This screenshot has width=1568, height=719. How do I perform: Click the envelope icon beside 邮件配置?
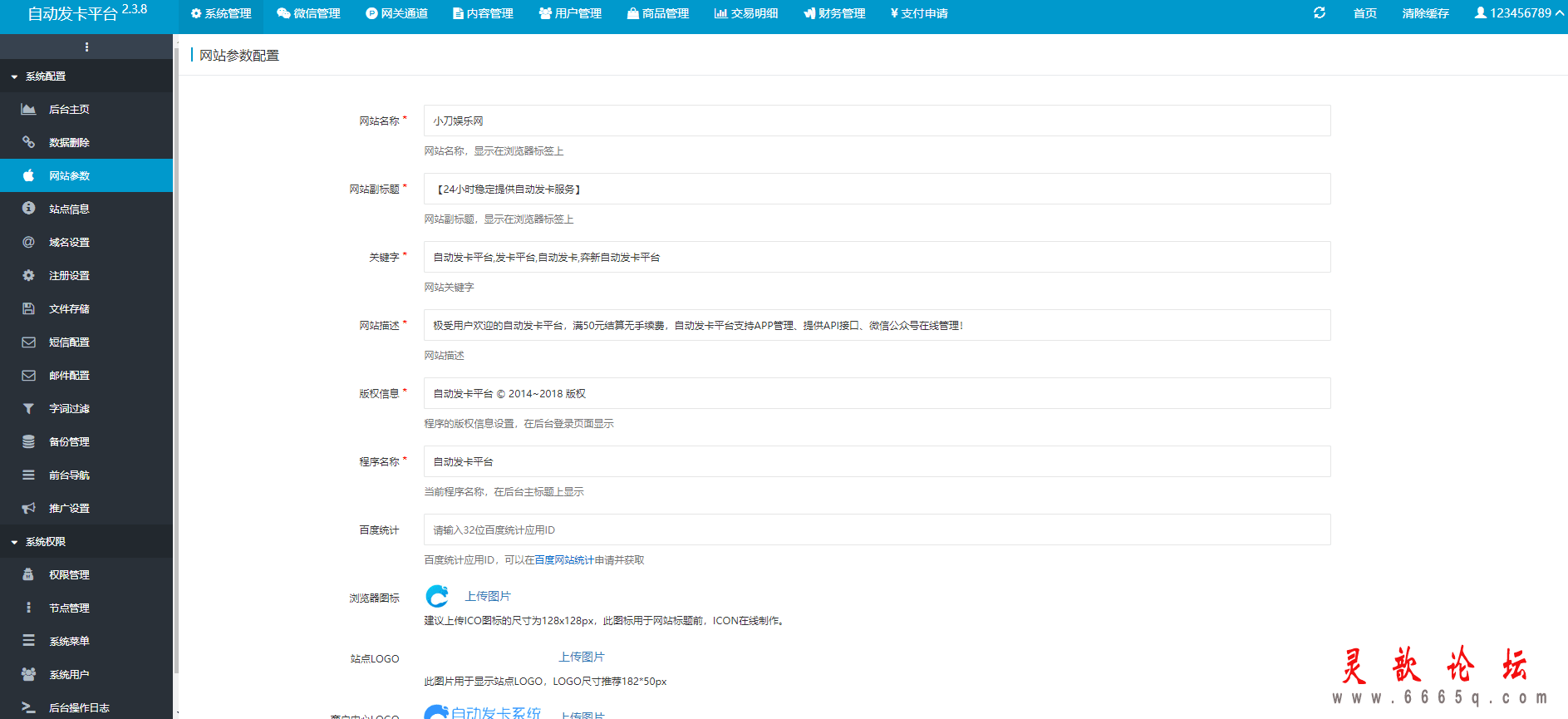click(28, 375)
